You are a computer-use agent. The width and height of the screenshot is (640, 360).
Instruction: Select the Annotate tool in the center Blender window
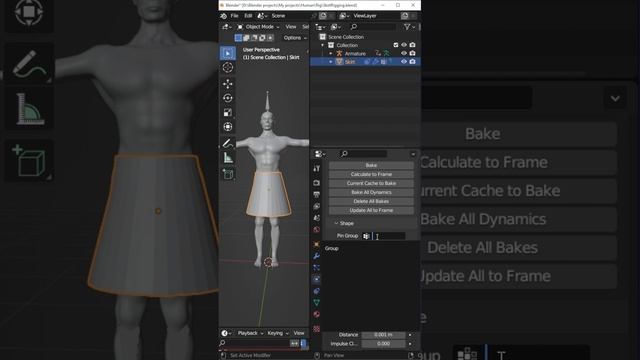click(228, 143)
